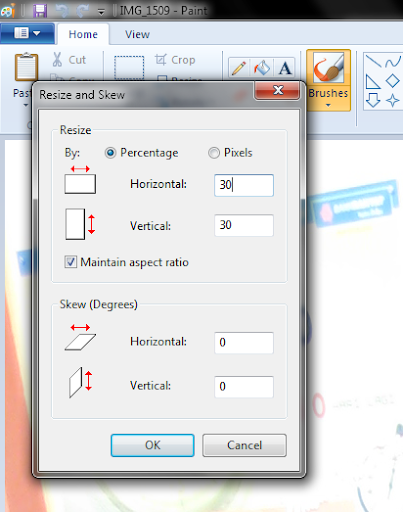Open the blue Paint file menu button
This screenshot has height=512, width=403.
[x=27, y=33]
